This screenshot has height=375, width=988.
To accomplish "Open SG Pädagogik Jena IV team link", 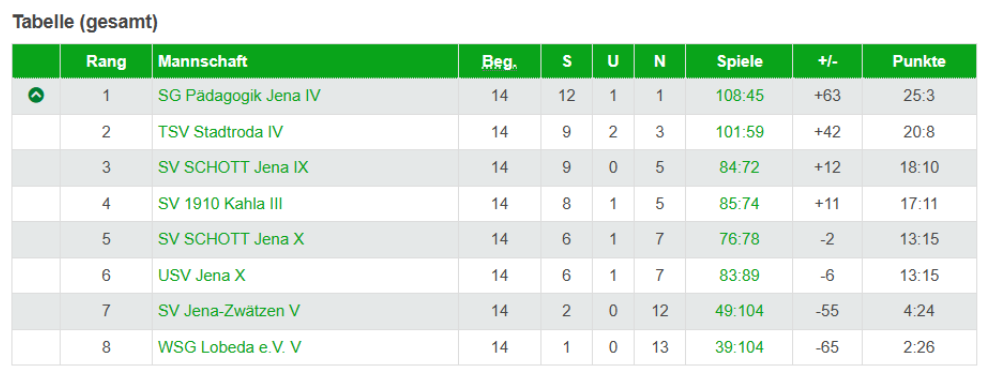I will pos(239,96).
